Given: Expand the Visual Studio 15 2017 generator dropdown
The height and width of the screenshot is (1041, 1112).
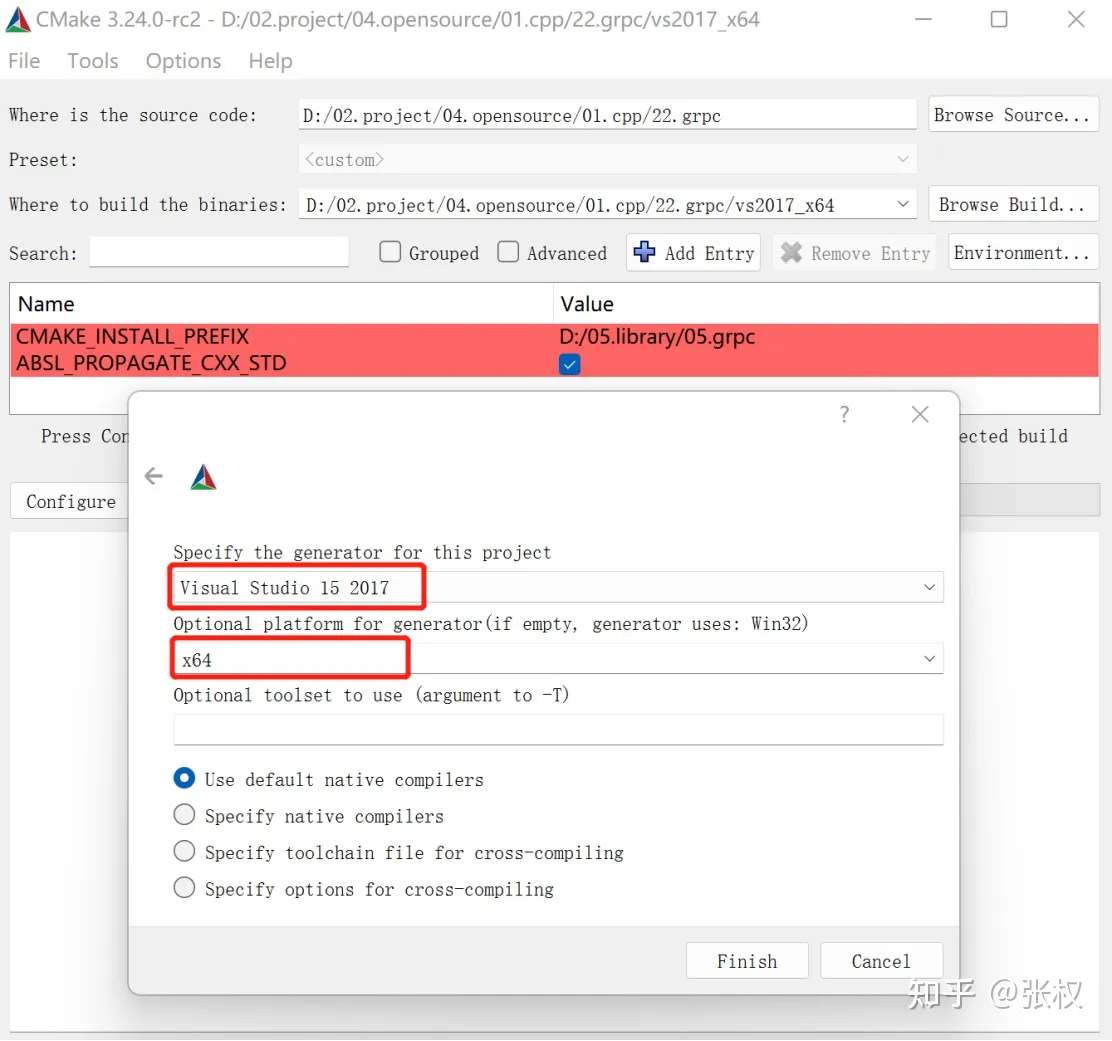Looking at the screenshot, I should pos(929,588).
